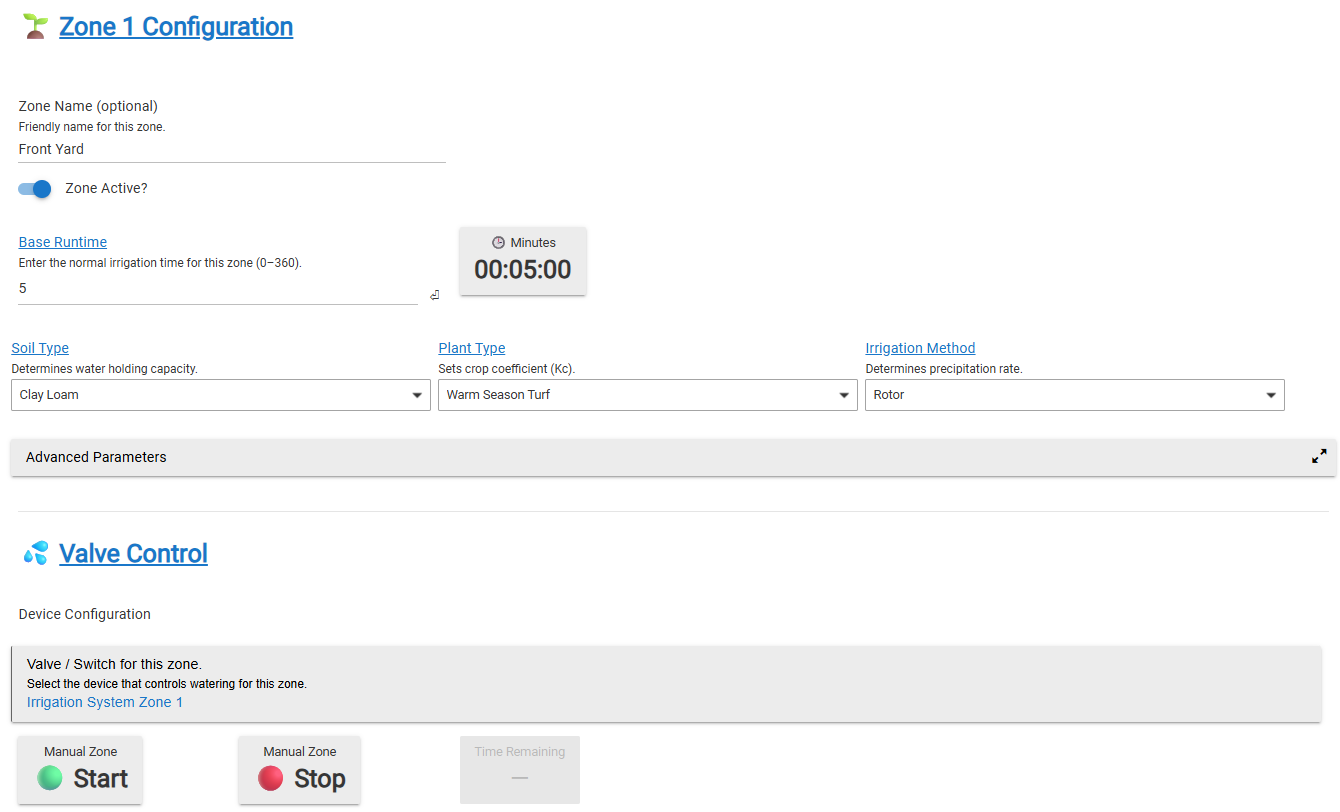Click the water droplets icon beside Valve Control
1340x812 pixels.
[x=36, y=553]
